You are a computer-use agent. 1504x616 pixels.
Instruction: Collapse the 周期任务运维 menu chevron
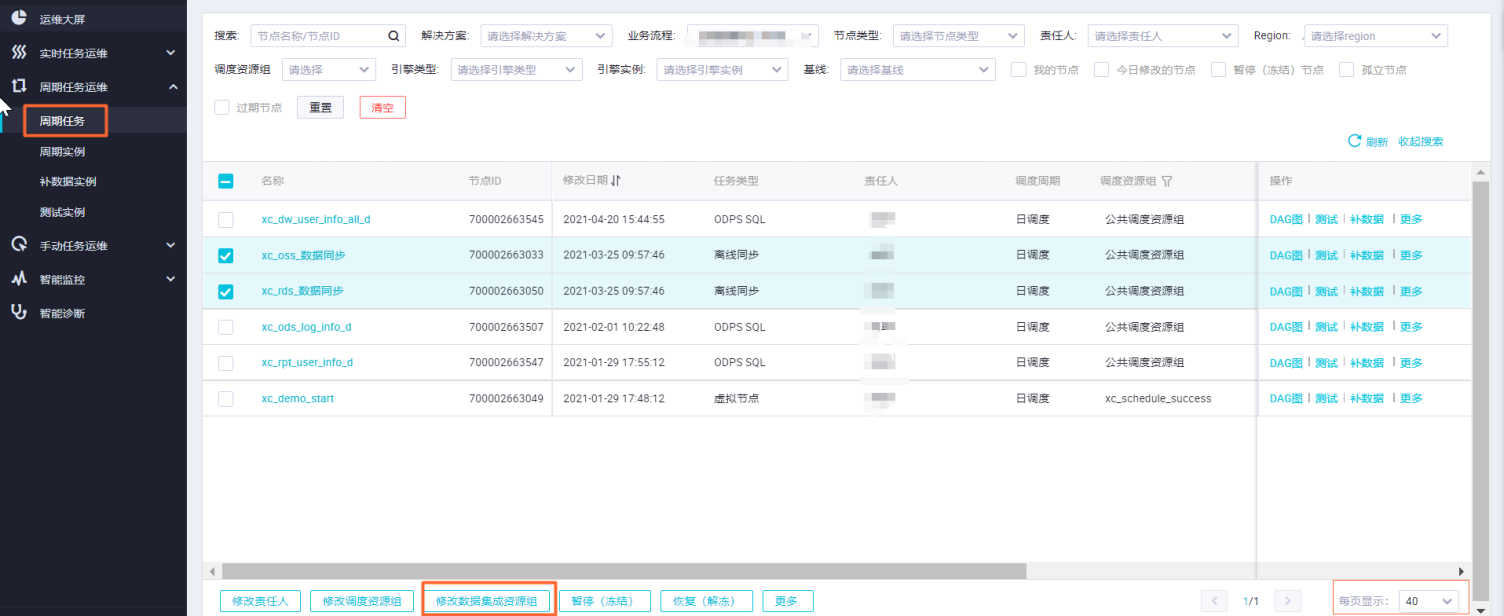[173, 87]
